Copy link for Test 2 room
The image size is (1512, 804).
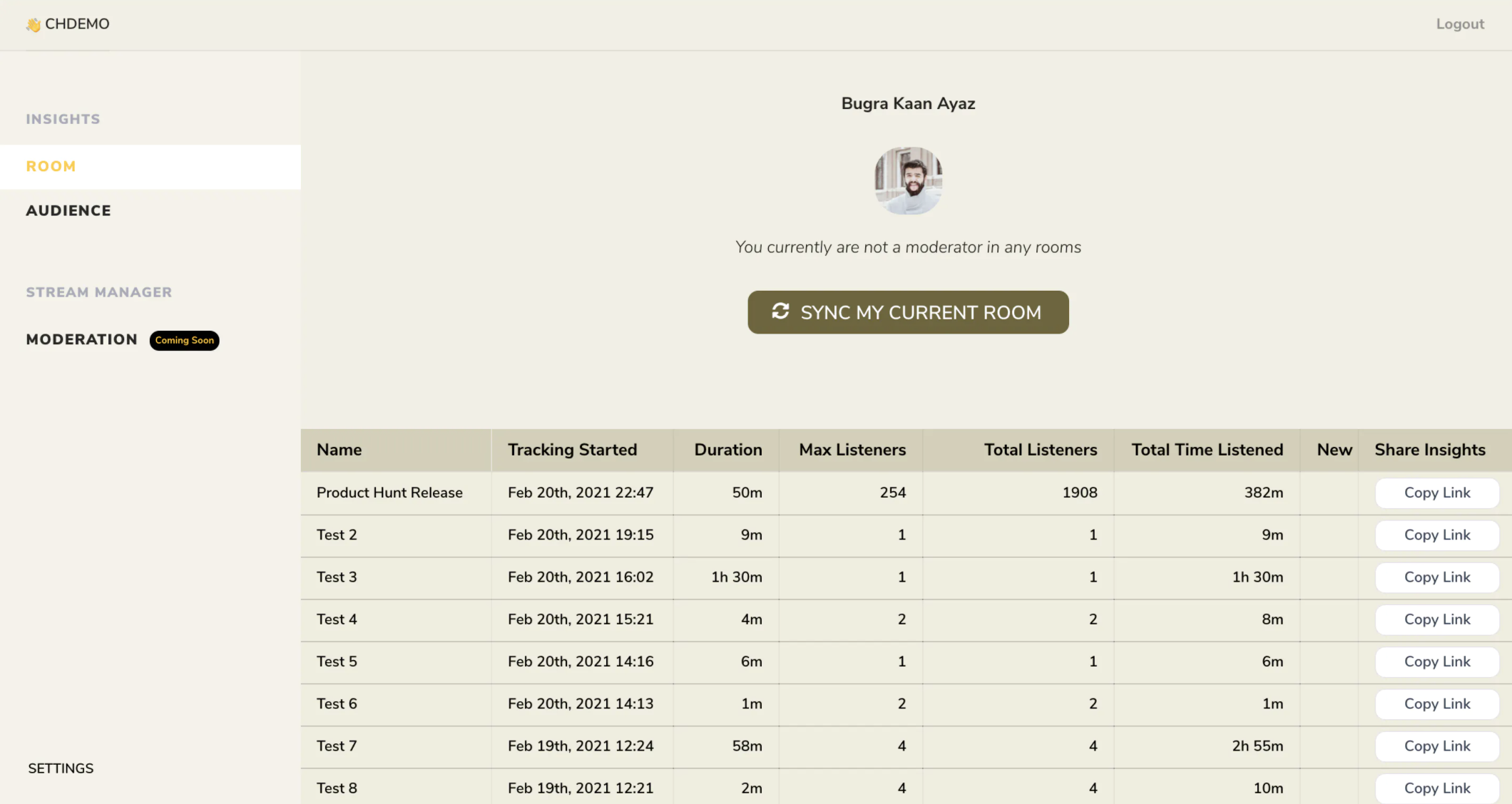click(x=1436, y=535)
